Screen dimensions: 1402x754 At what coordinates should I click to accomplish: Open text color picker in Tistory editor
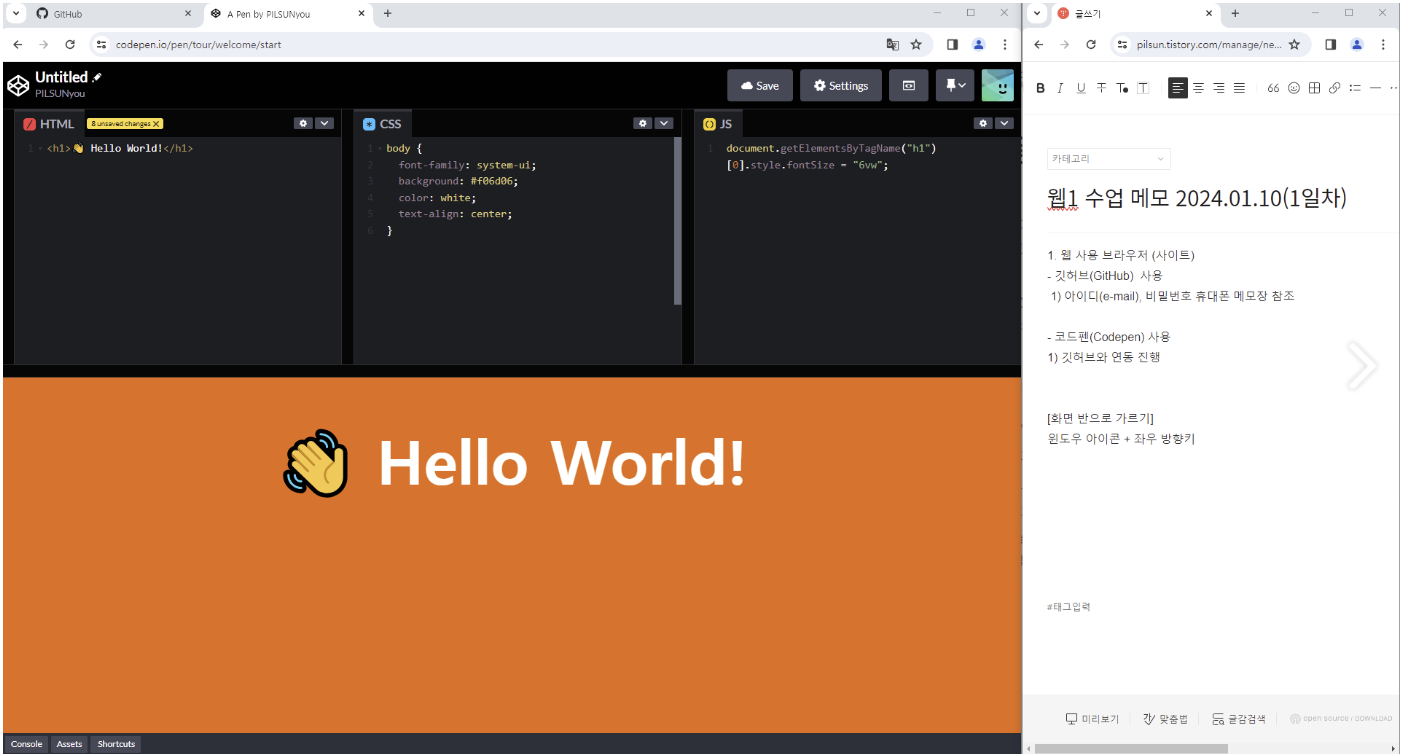[x=1122, y=88]
